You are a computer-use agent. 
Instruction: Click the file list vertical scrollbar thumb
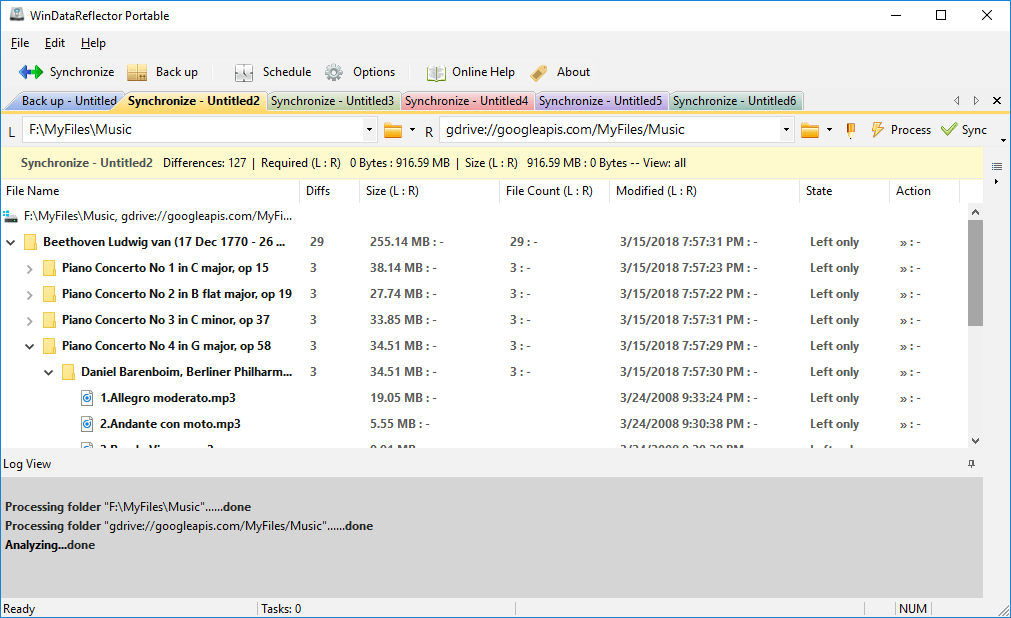tap(975, 273)
